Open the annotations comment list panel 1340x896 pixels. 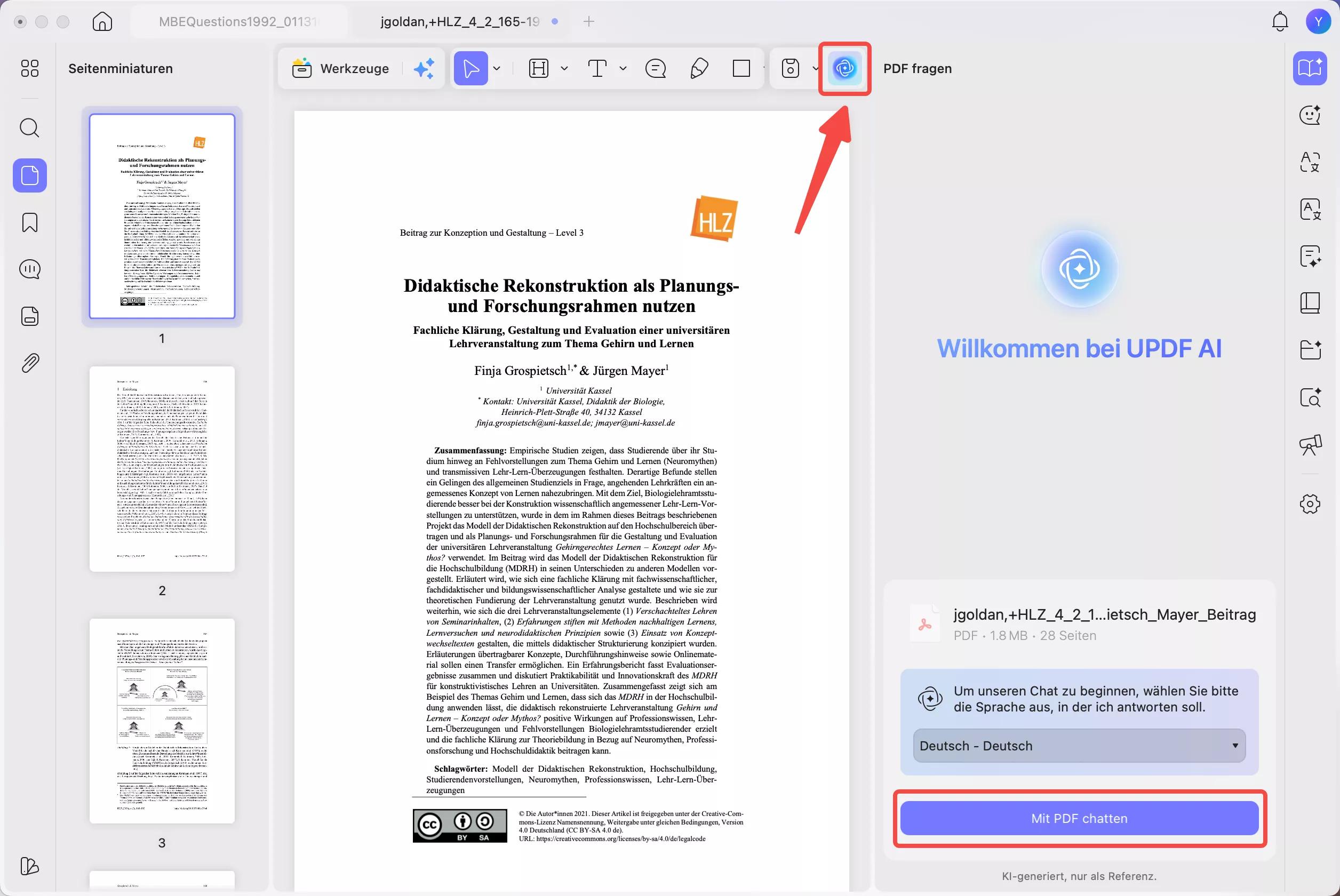[x=30, y=269]
